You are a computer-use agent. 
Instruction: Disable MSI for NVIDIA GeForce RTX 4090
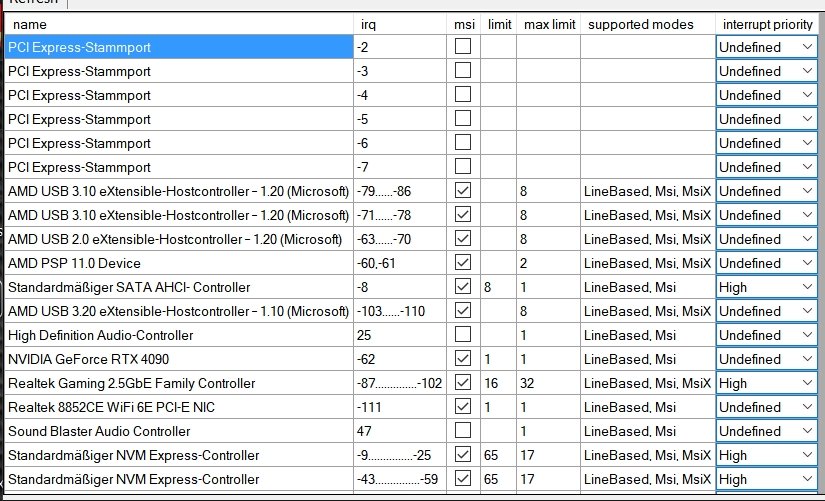click(x=463, y=359)
